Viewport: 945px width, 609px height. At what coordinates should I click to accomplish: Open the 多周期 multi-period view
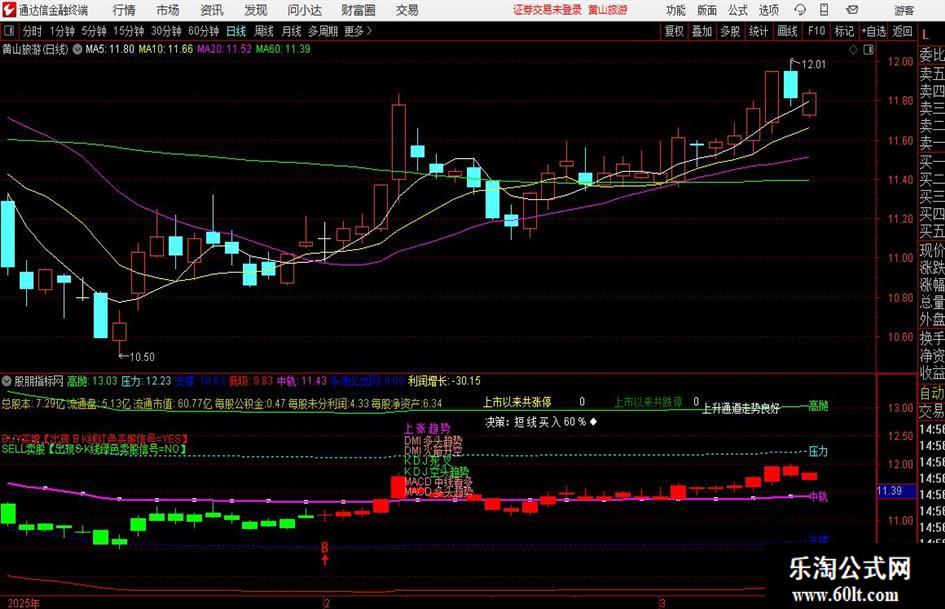pyautogui.click(x=323, y=31)
